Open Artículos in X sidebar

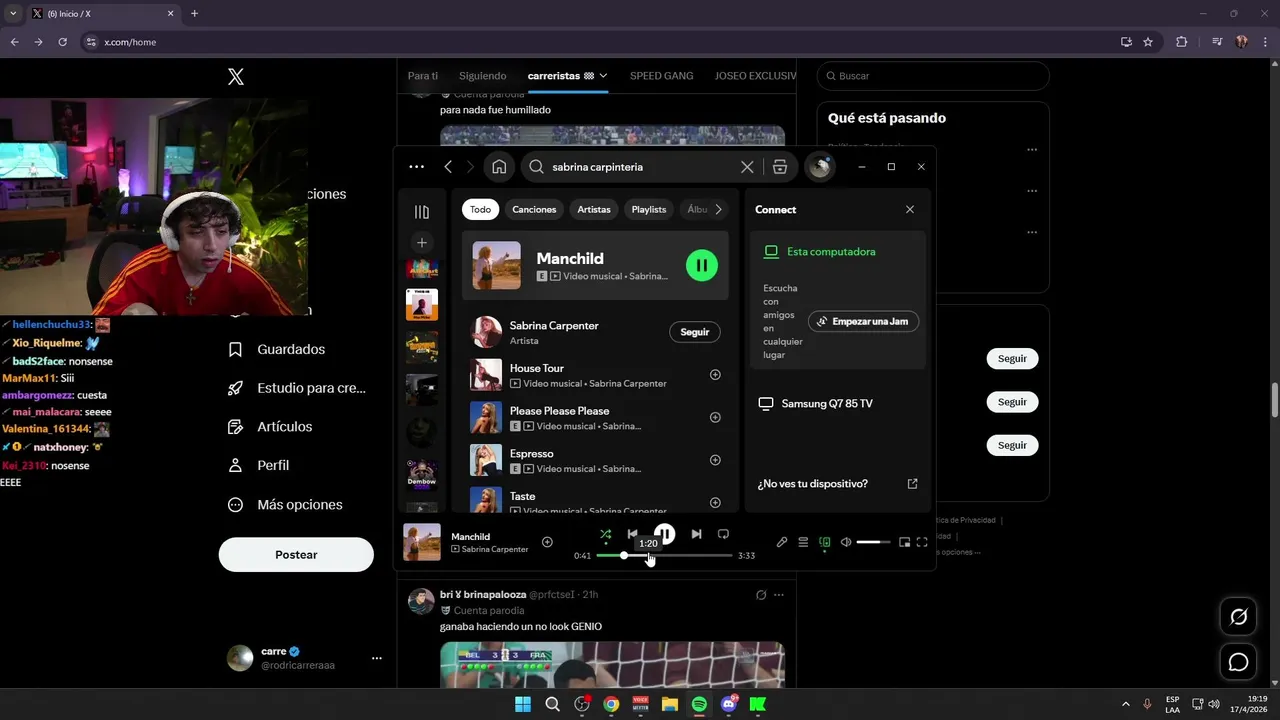point(270,427)
